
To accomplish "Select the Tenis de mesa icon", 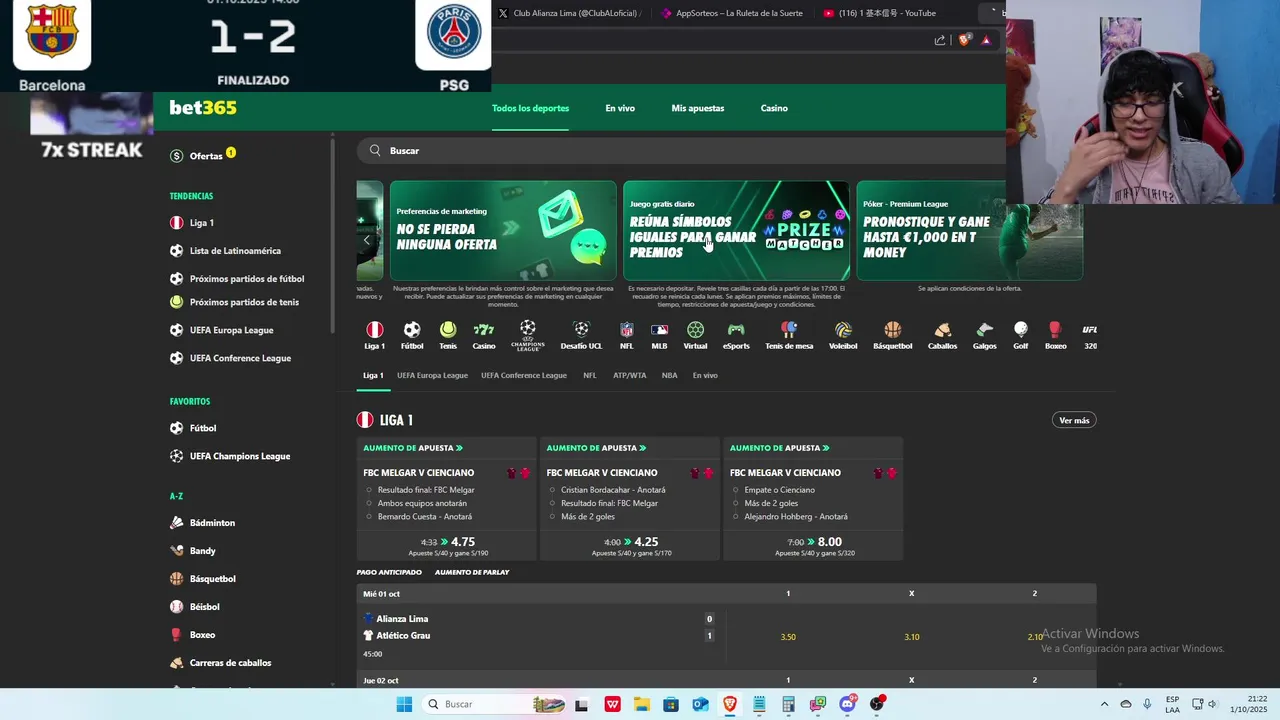I will 789,335.
